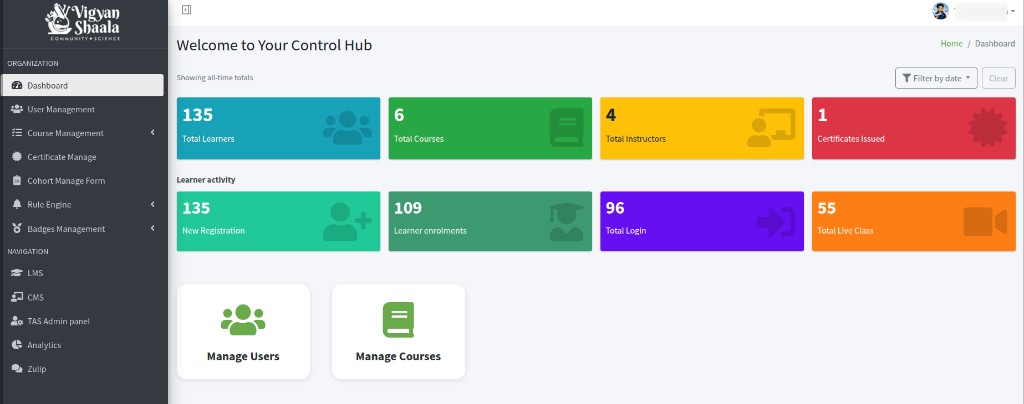Collapse the sidebar with the toggle icon
The image size is (1024, 404).
186,10
